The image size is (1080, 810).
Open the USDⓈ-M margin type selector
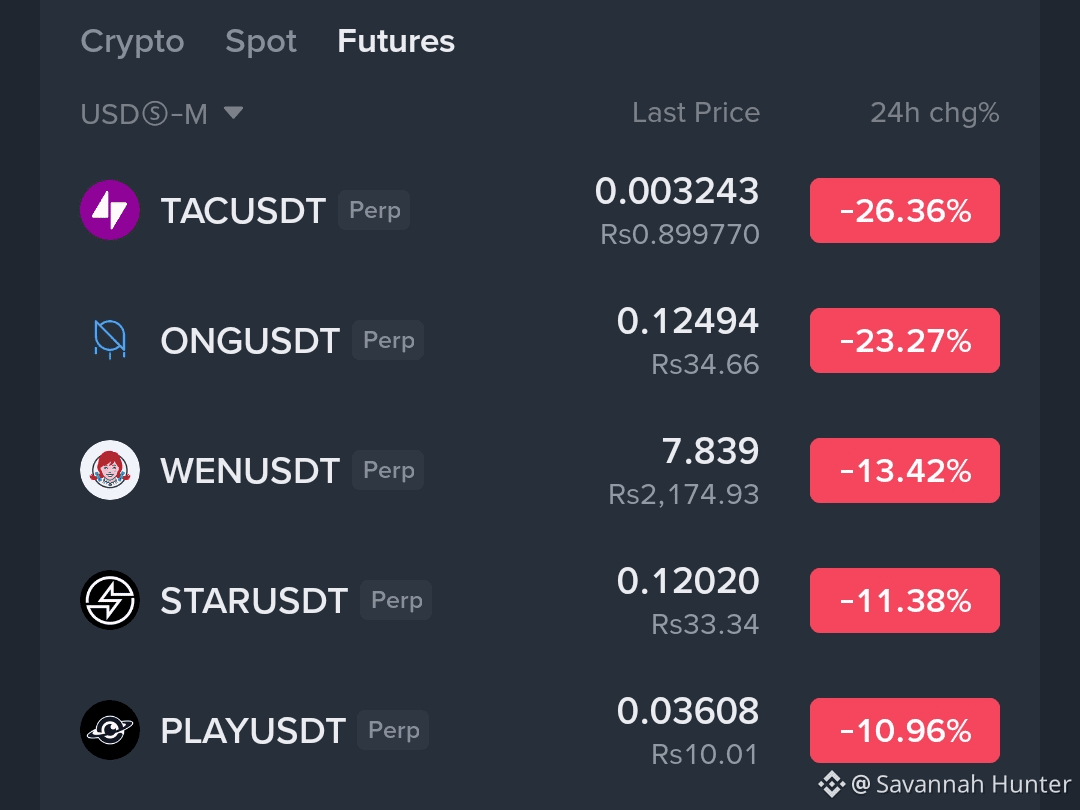click(162, 114)
